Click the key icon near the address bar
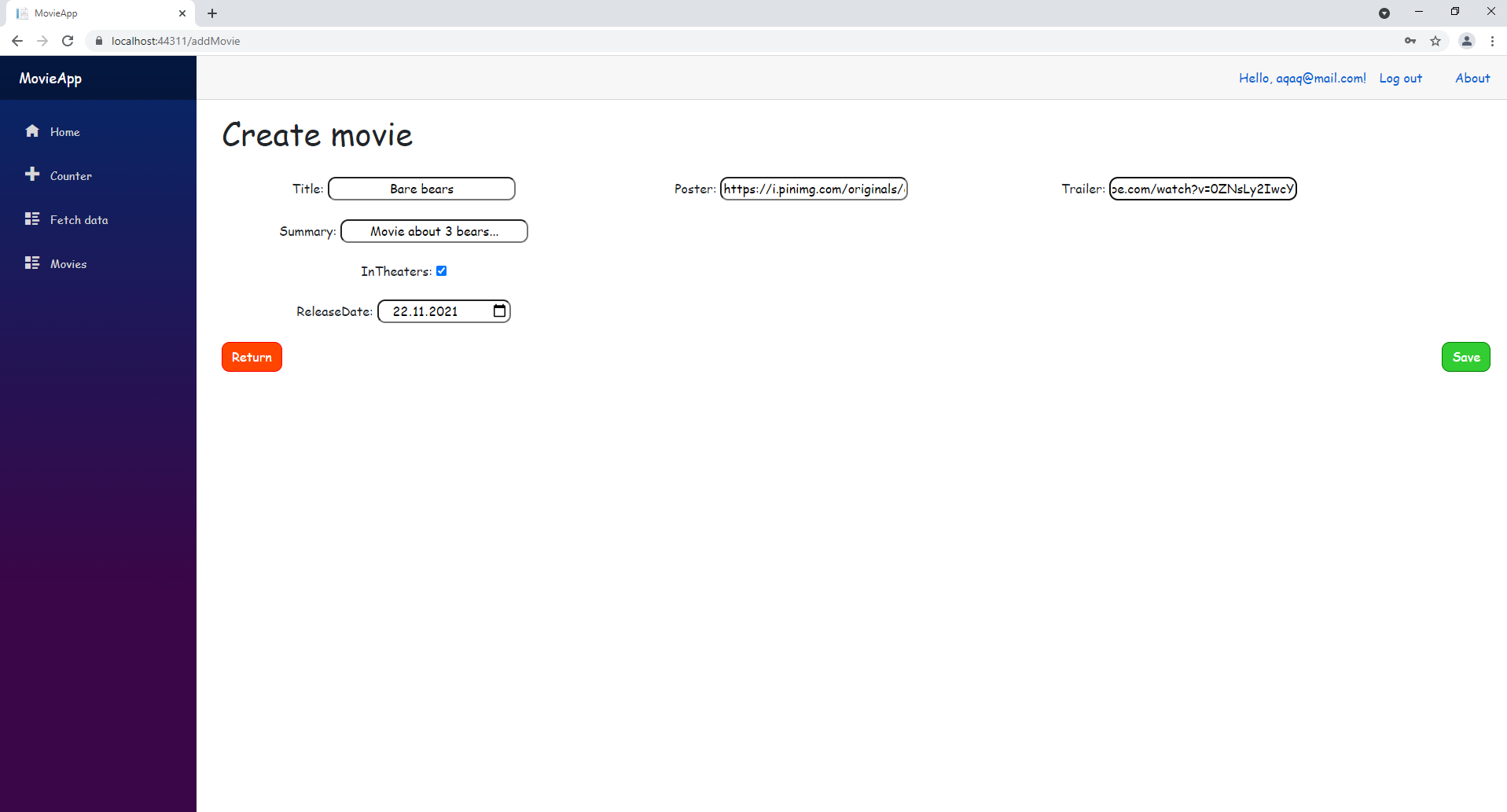Image resolution: width=1507 pixels, height=812 pixels. click(x=1409, y=40)
